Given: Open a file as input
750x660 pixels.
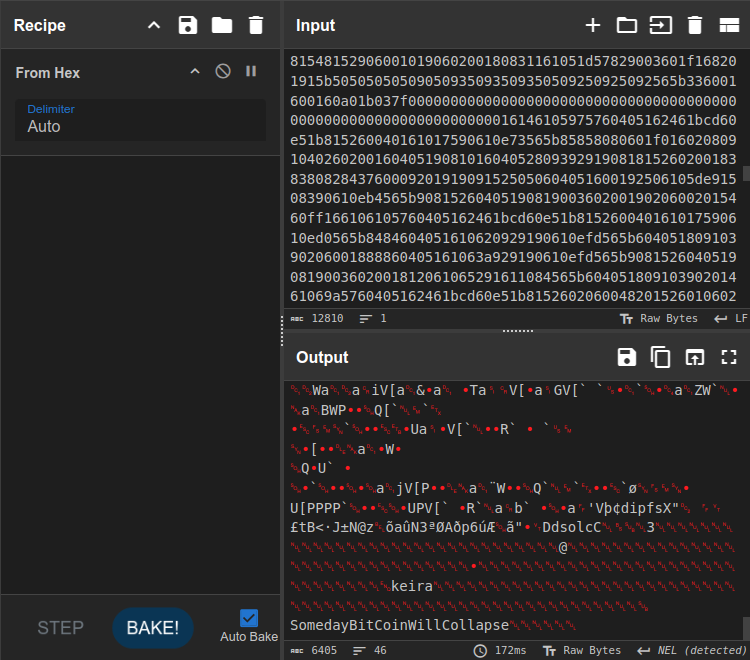Looking at the screenshot, I should click(x=627, y=25).
